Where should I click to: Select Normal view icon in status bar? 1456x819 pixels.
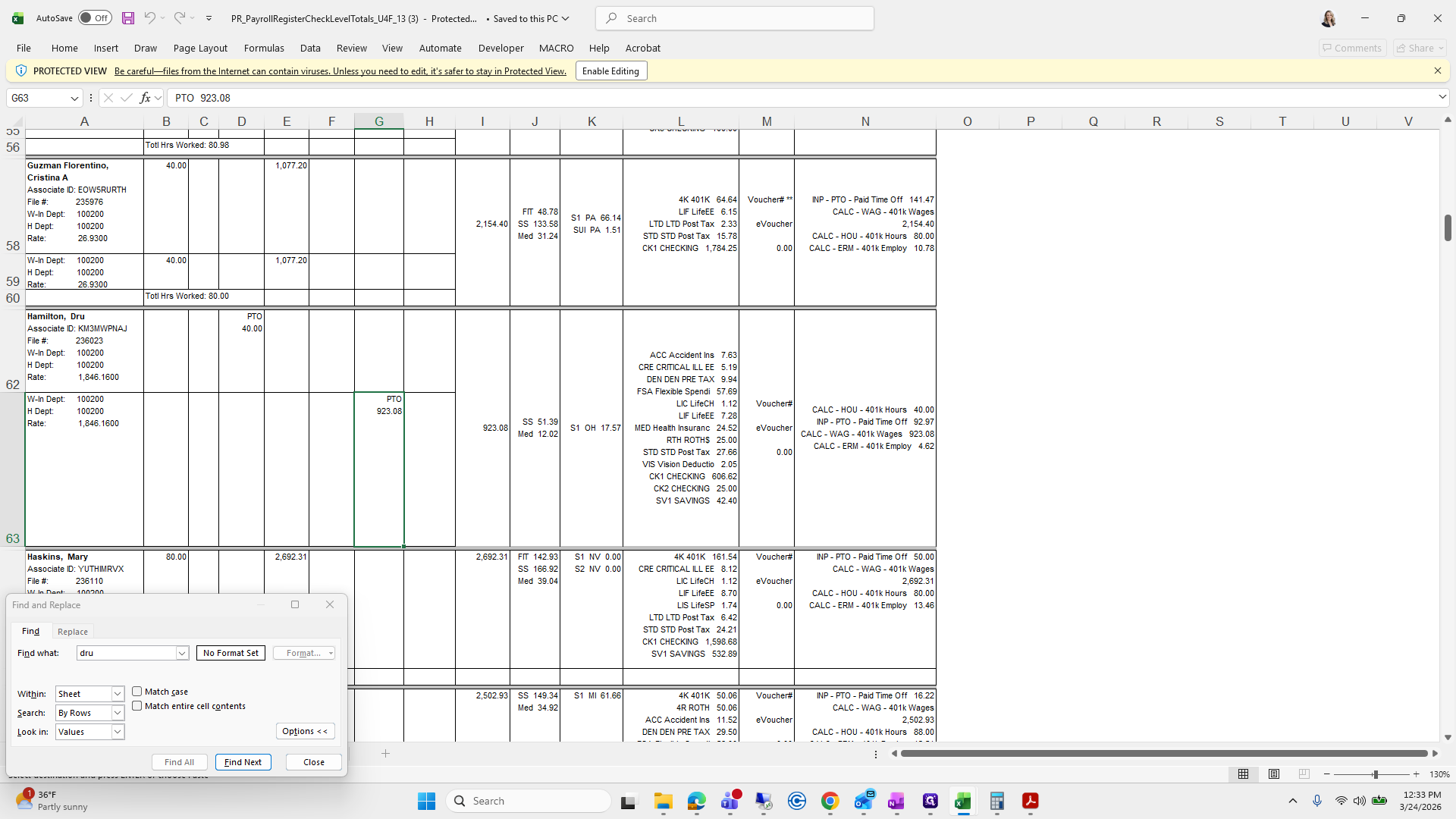click(x=1243, y=774)
